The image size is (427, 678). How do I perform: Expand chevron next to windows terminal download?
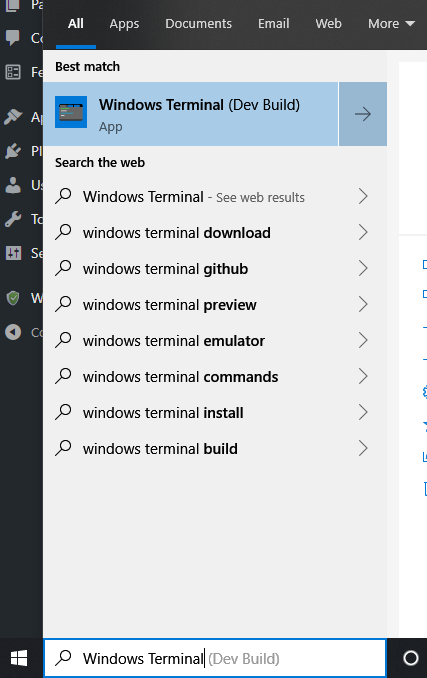363,233
